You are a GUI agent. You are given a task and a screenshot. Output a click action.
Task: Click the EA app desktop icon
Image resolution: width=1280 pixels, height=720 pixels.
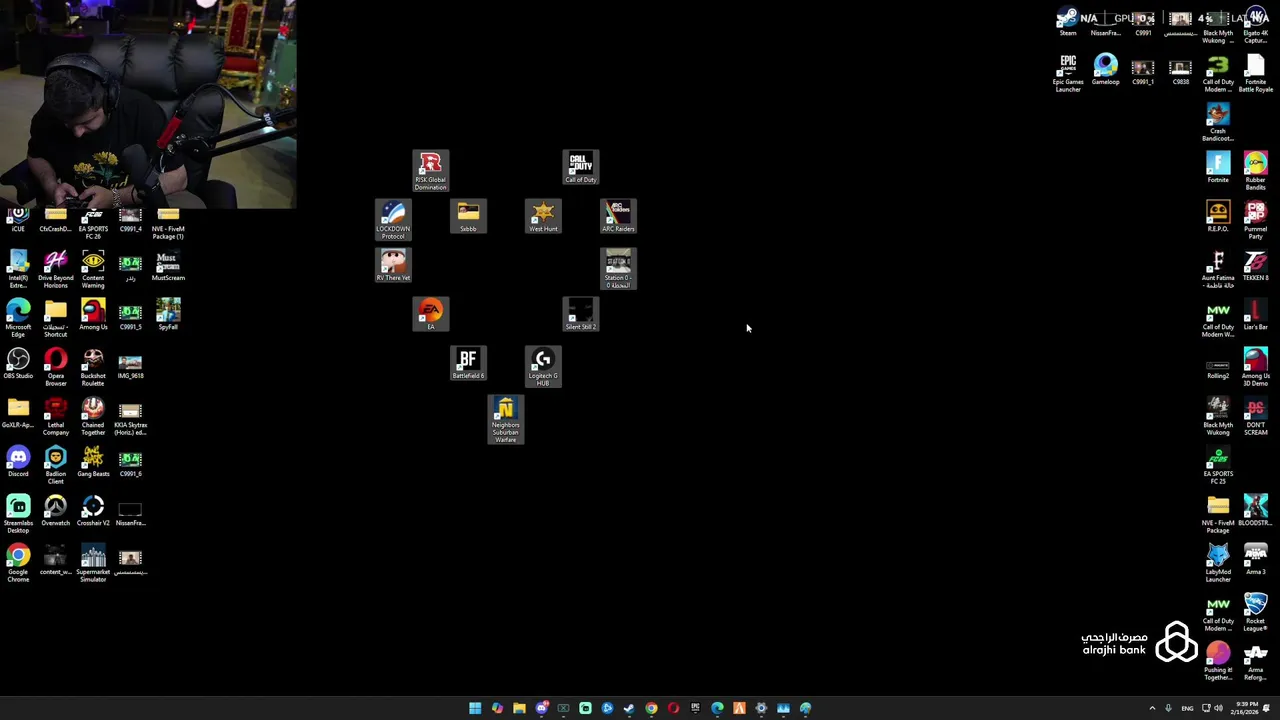[431, 314]
